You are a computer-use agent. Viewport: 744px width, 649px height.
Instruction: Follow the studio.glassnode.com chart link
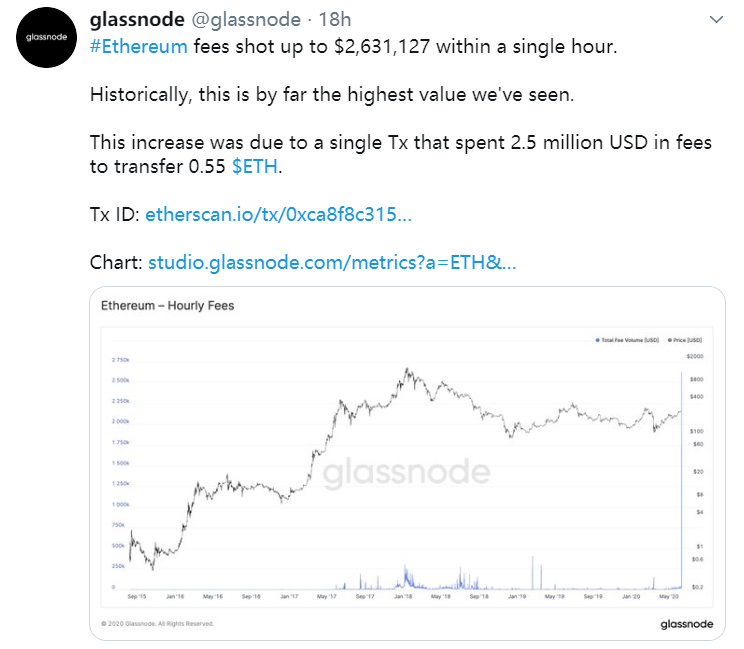(332, 262)
